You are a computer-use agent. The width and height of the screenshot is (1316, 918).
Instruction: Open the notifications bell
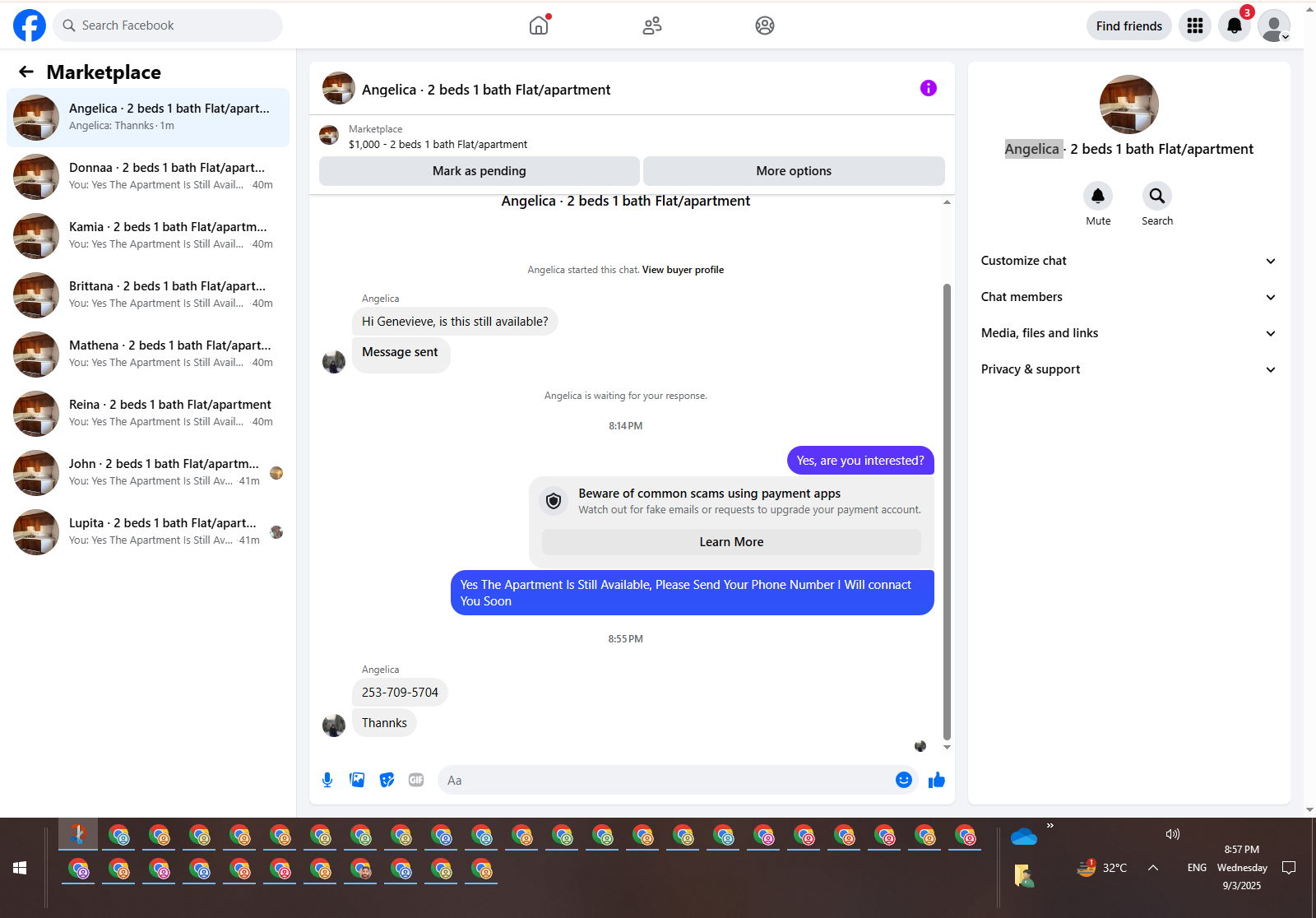[1235, 25]
